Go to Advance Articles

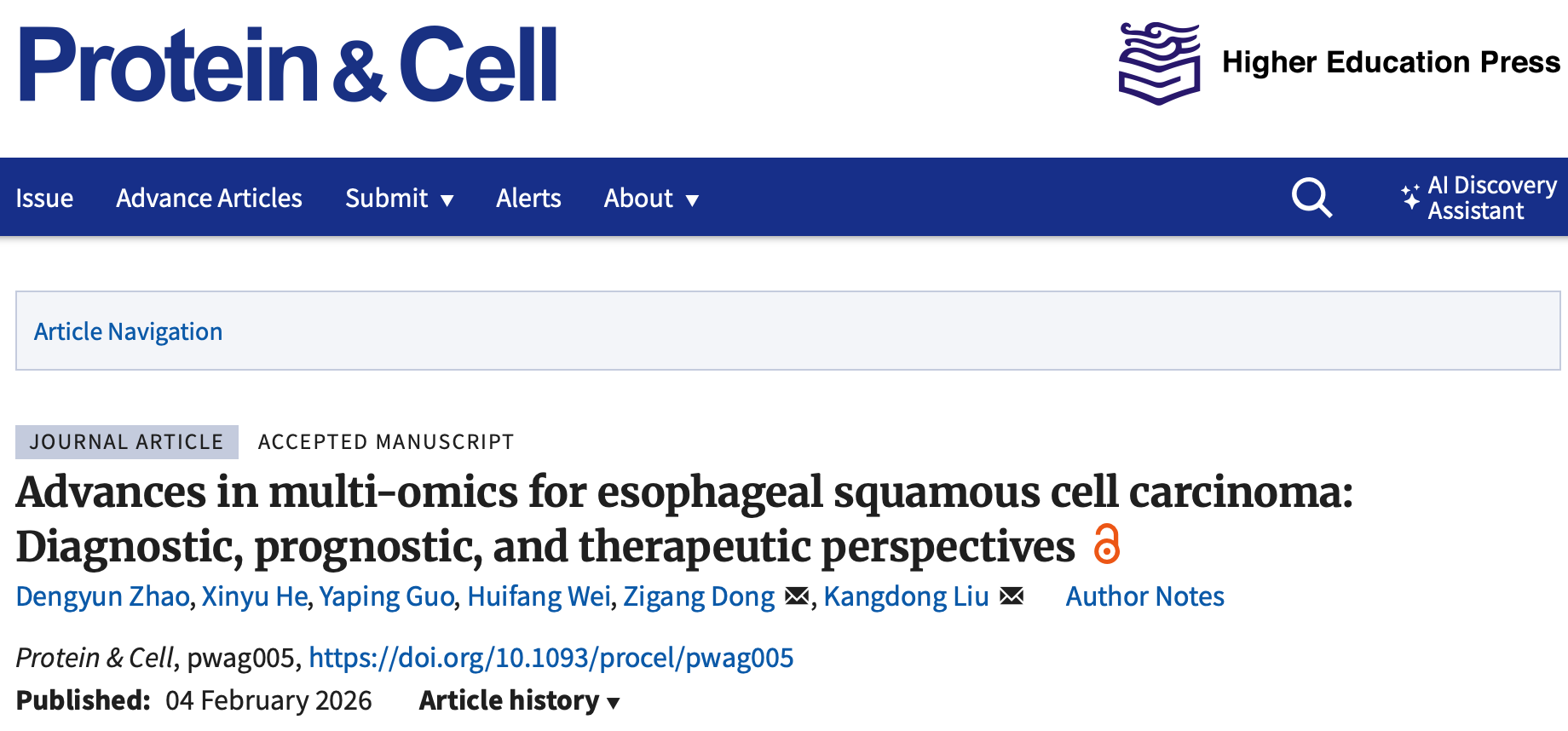coord(209,199)
